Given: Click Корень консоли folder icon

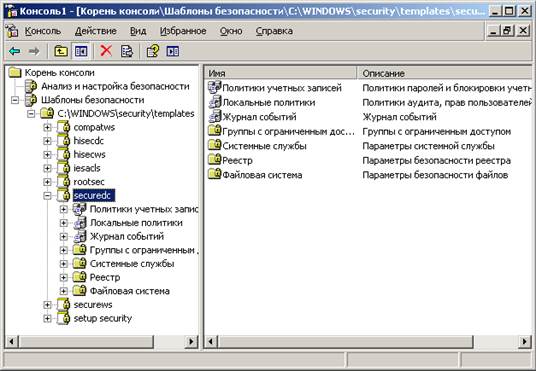Looking at the screenshot, I should (x=15, y=72).
